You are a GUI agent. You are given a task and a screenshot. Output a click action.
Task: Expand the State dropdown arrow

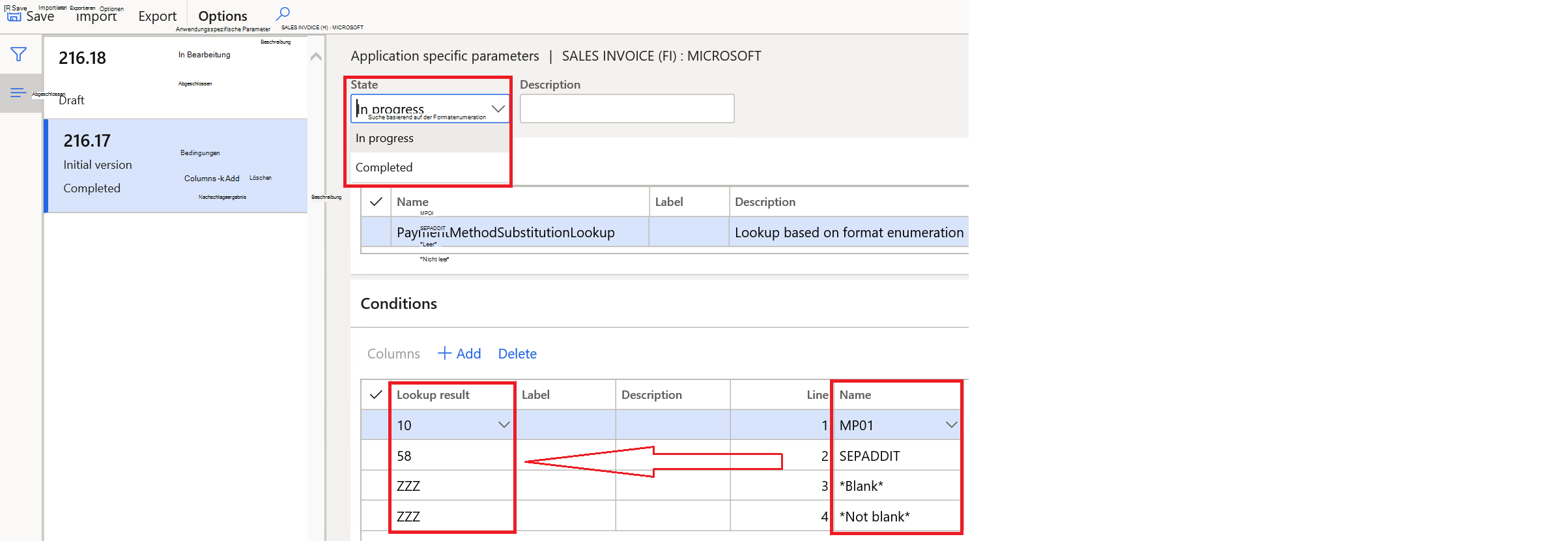pyautogui.click(x=498, y=109)
